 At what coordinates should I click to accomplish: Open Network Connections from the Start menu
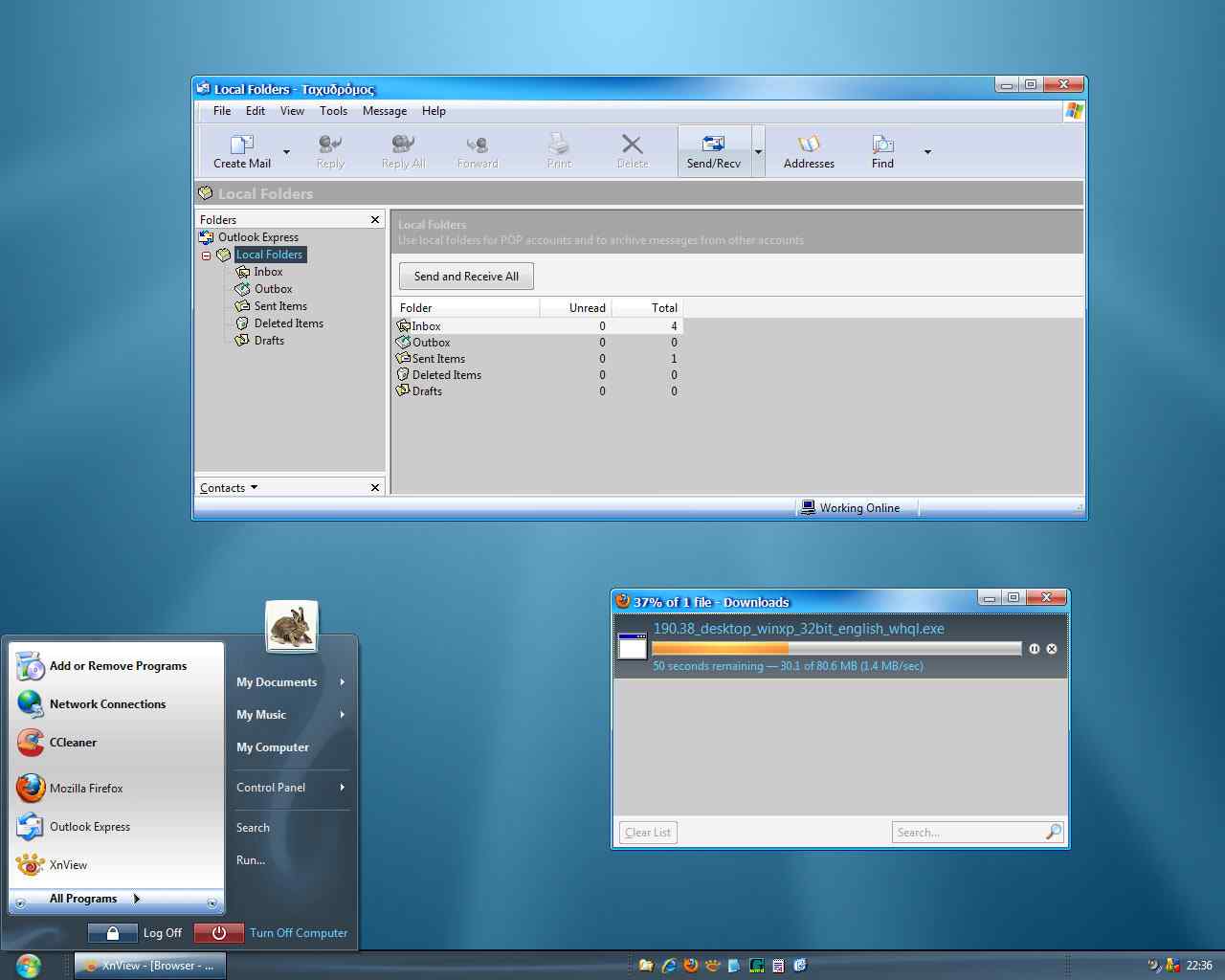click(x=117, y=704)
